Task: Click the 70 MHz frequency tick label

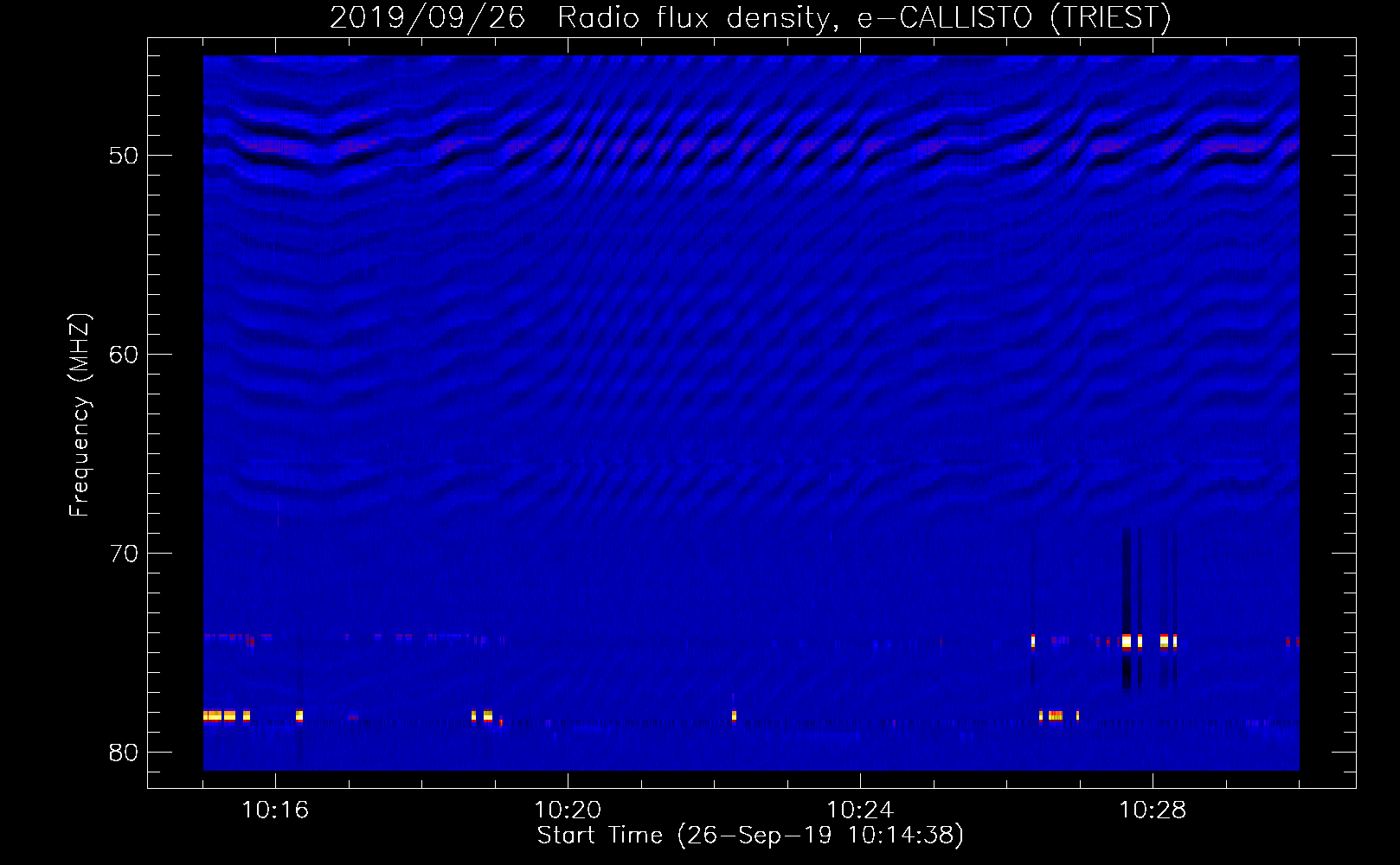Action: pos(124,554)
